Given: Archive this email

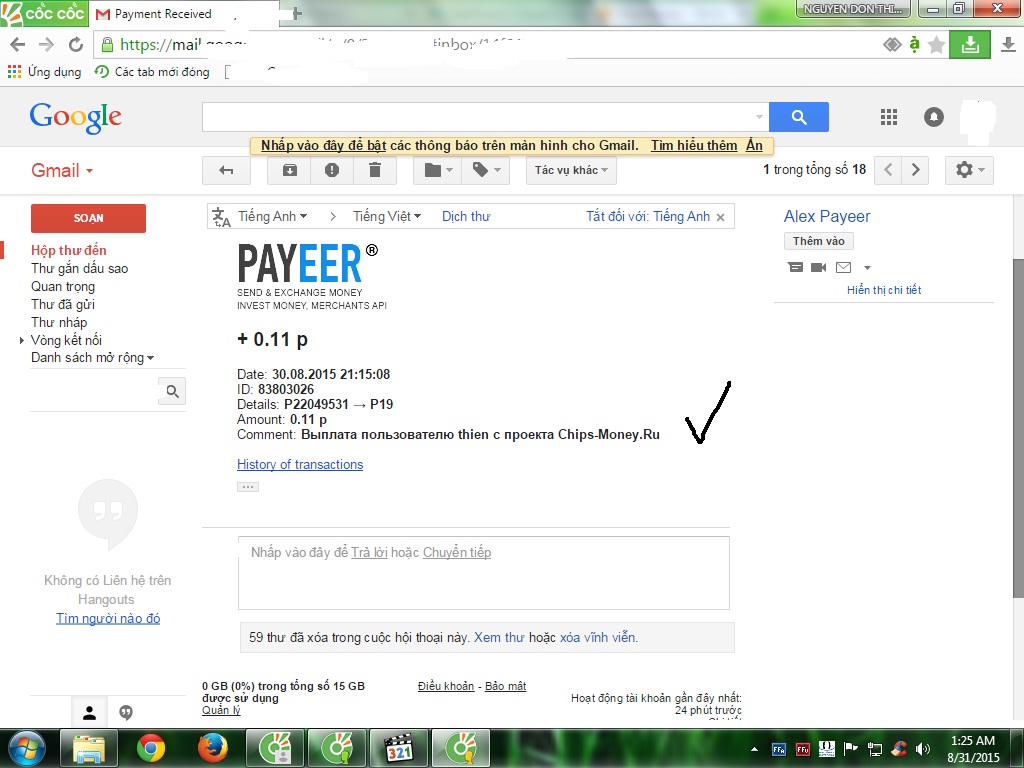Looking at the screenshot, I should coord(289,170).
